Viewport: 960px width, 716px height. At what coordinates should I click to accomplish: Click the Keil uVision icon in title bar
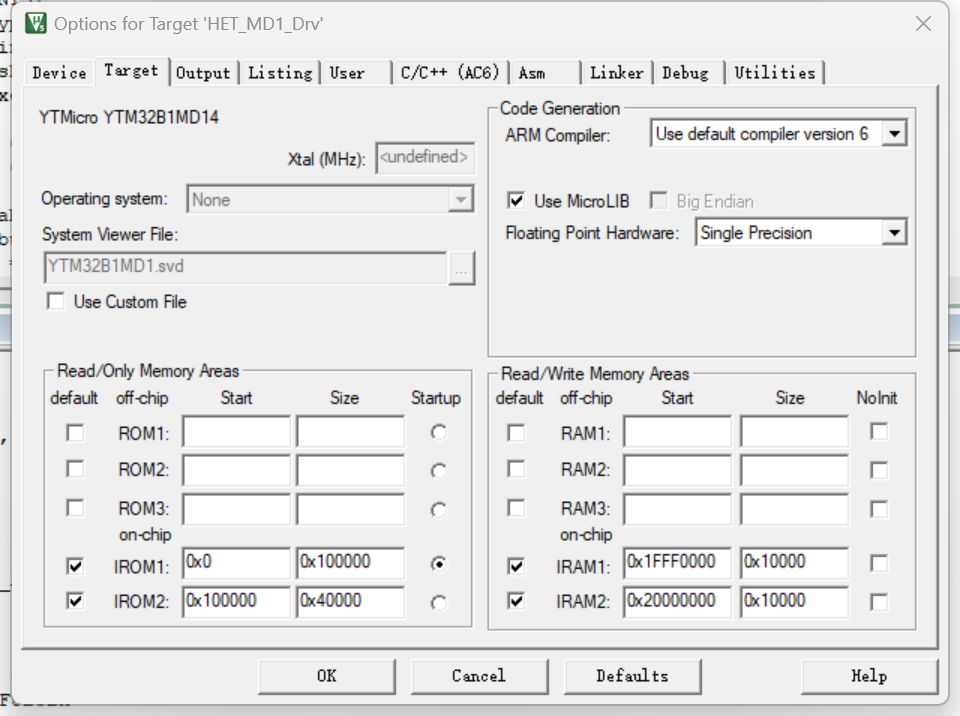[36, 24]
